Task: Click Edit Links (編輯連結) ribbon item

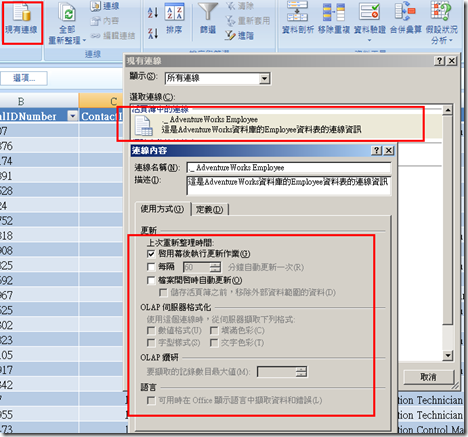Action: tap(113, 36)
